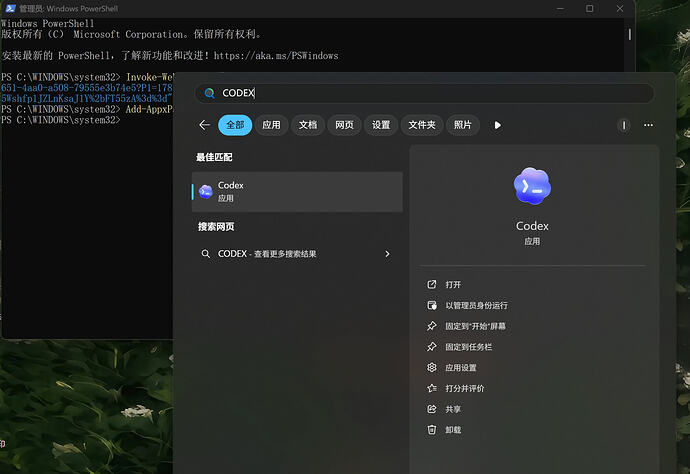This screenshot has height=474, width=690.
Task: Click the CODEX search input field
Action: (424, 93)
